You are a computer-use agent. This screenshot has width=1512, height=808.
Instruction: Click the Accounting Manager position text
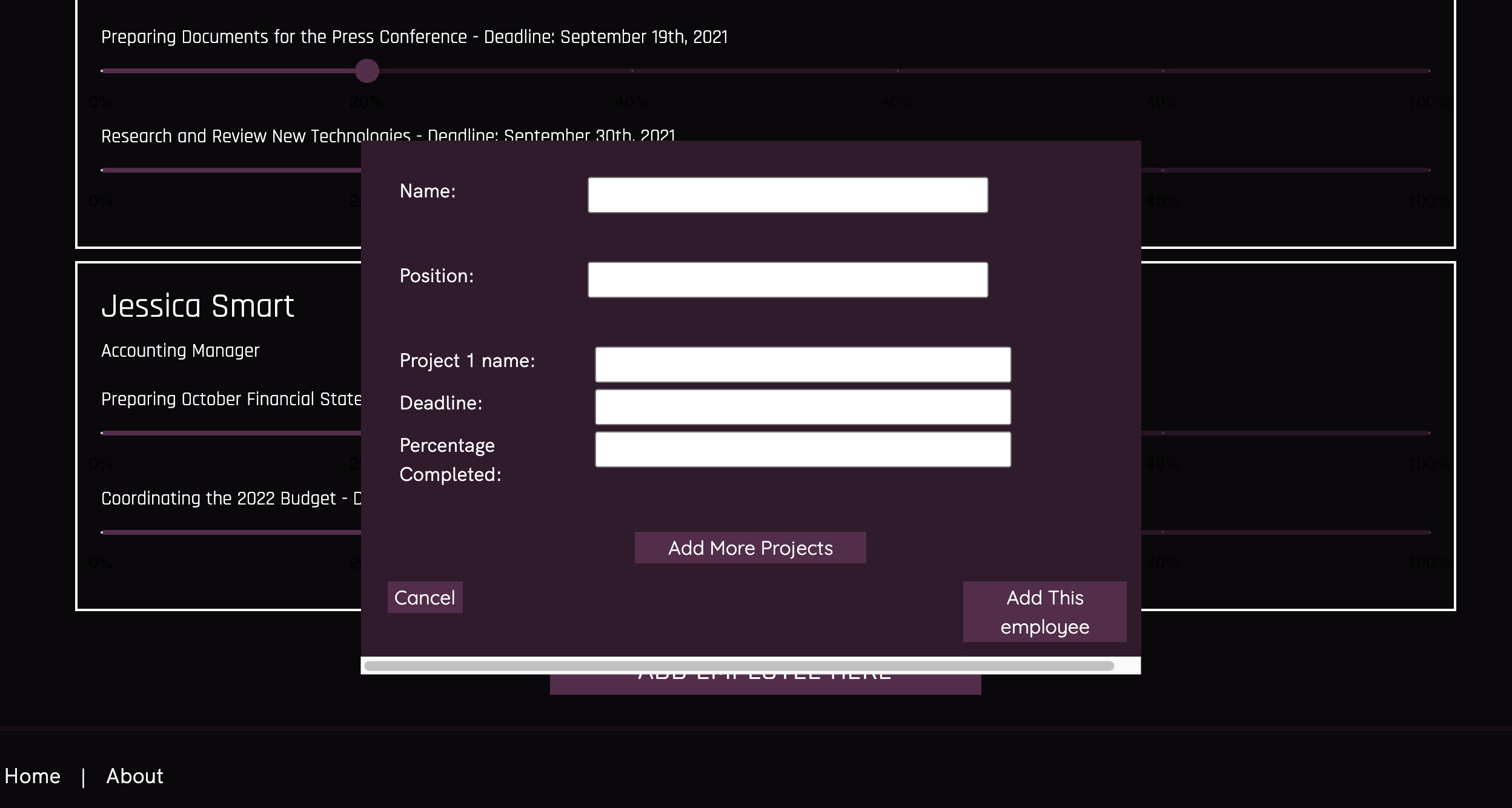(180, 351)
